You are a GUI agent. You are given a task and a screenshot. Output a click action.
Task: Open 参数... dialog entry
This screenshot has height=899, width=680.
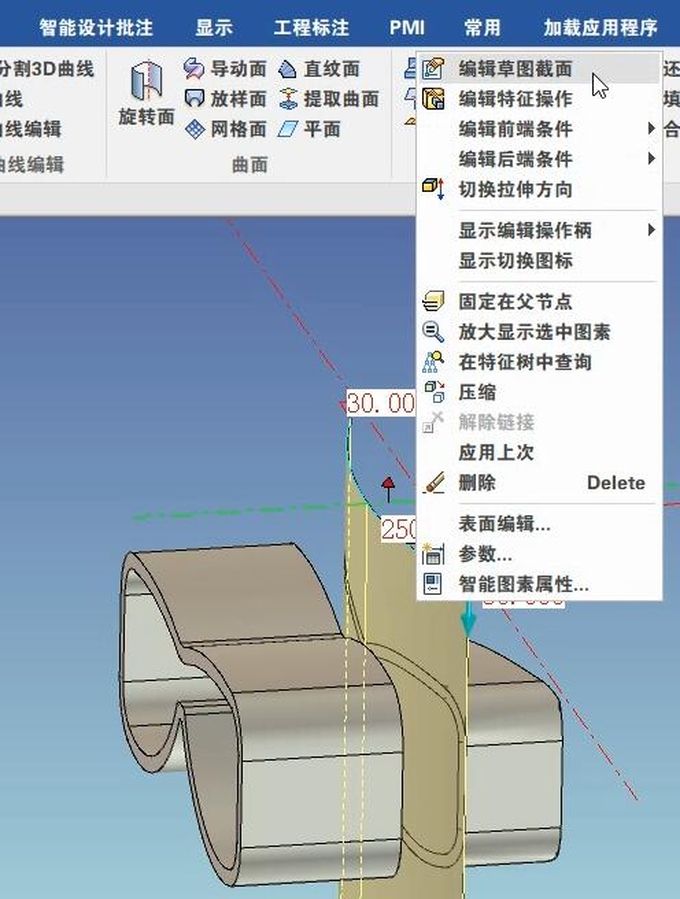(539, 554)
